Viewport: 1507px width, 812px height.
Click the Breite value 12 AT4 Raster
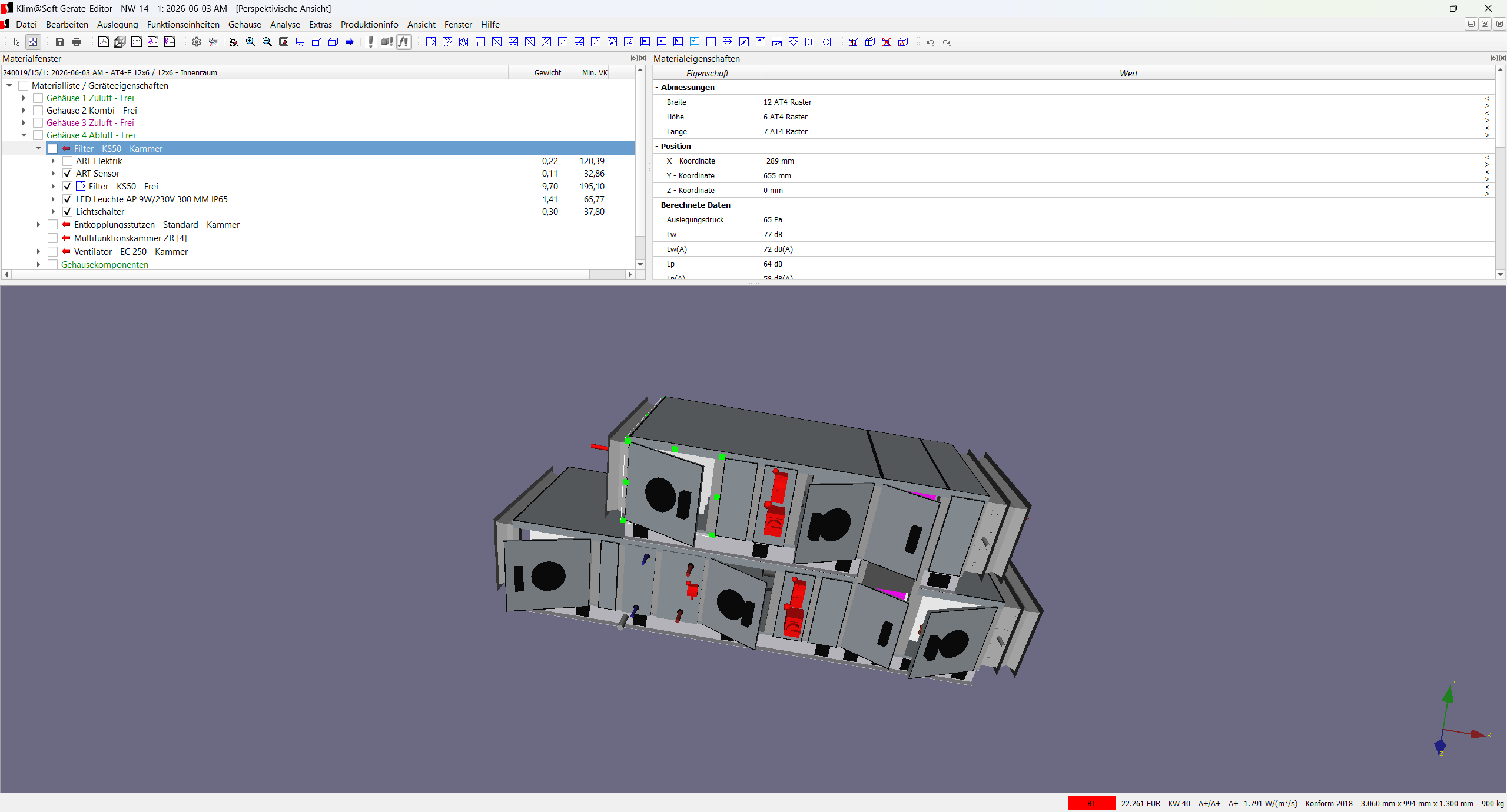pyautogui.click(x=788, y=102)
